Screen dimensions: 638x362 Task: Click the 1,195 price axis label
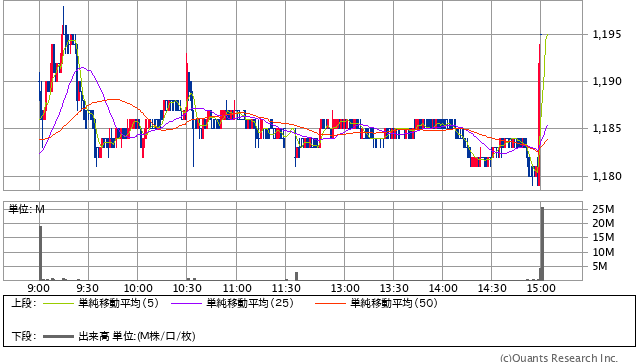coord(607,34)
